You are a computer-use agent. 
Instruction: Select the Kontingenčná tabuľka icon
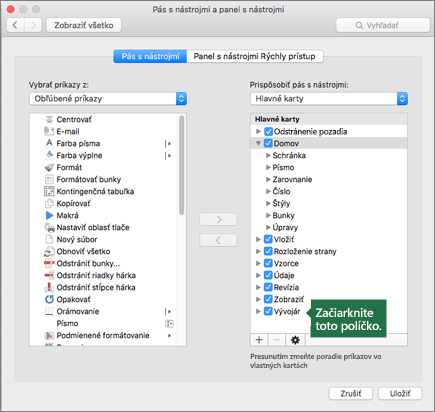pos(49,191)
